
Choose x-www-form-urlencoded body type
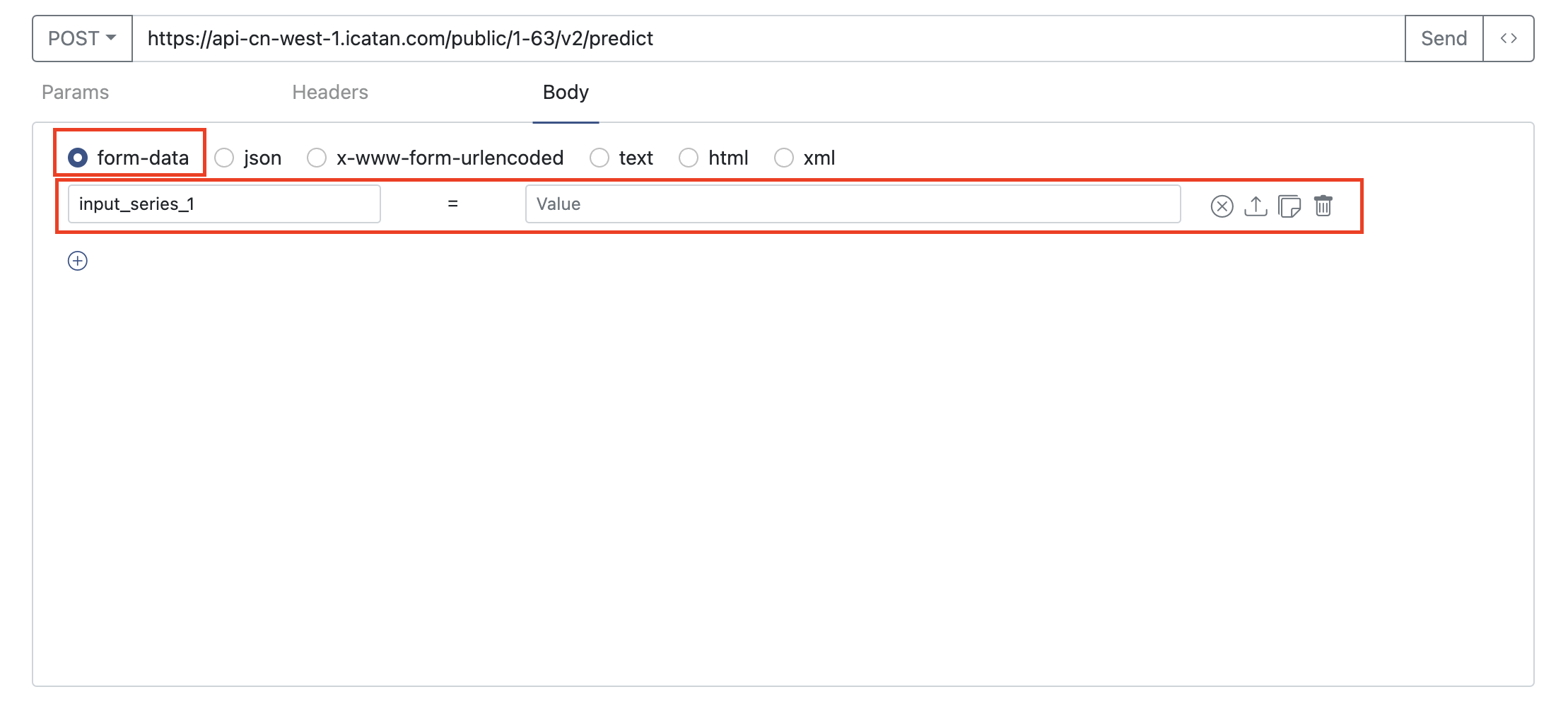[x=317, y=158]
